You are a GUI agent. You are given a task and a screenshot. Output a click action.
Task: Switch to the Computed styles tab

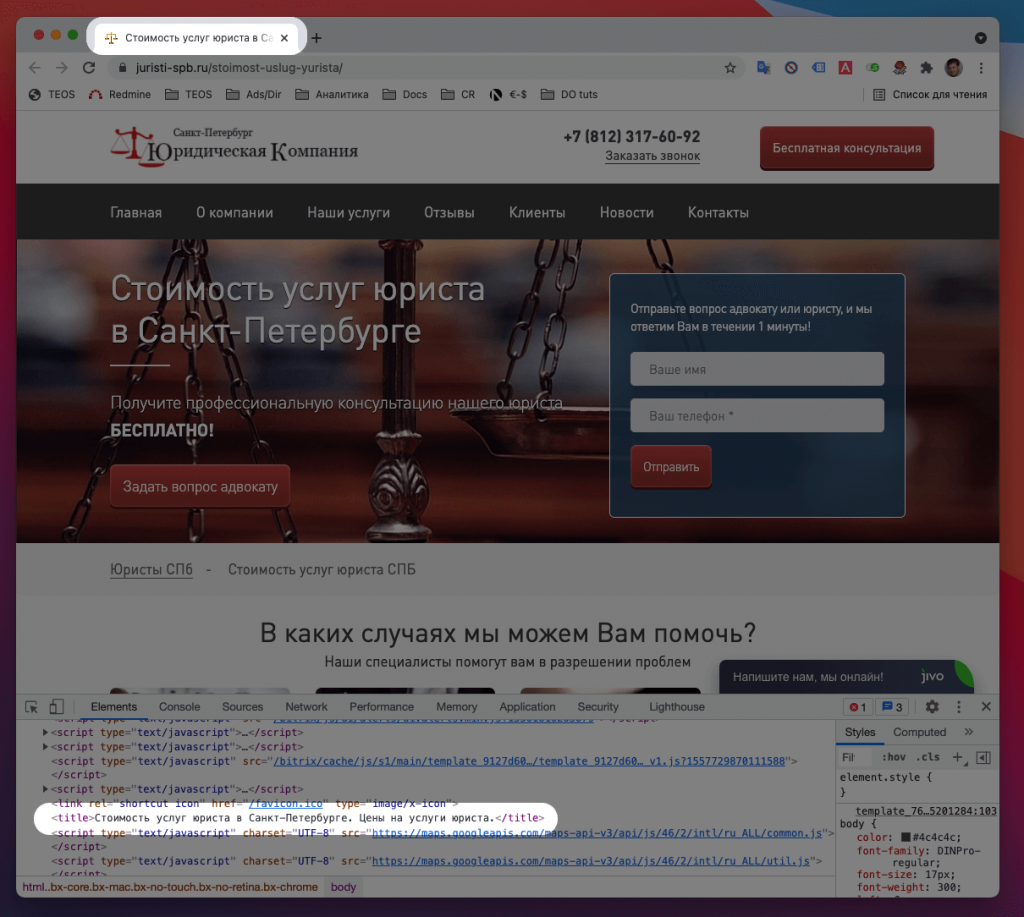tap(919, 732)
